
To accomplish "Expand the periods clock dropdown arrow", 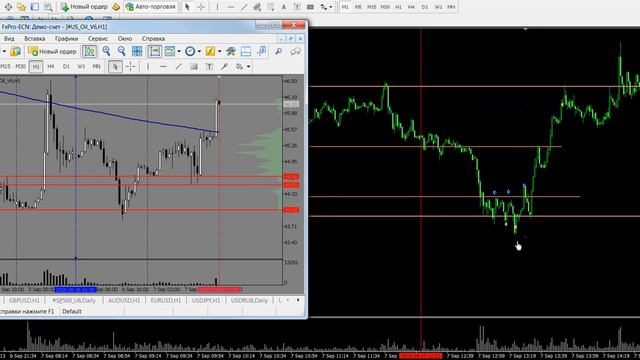I will coord(199,51).
